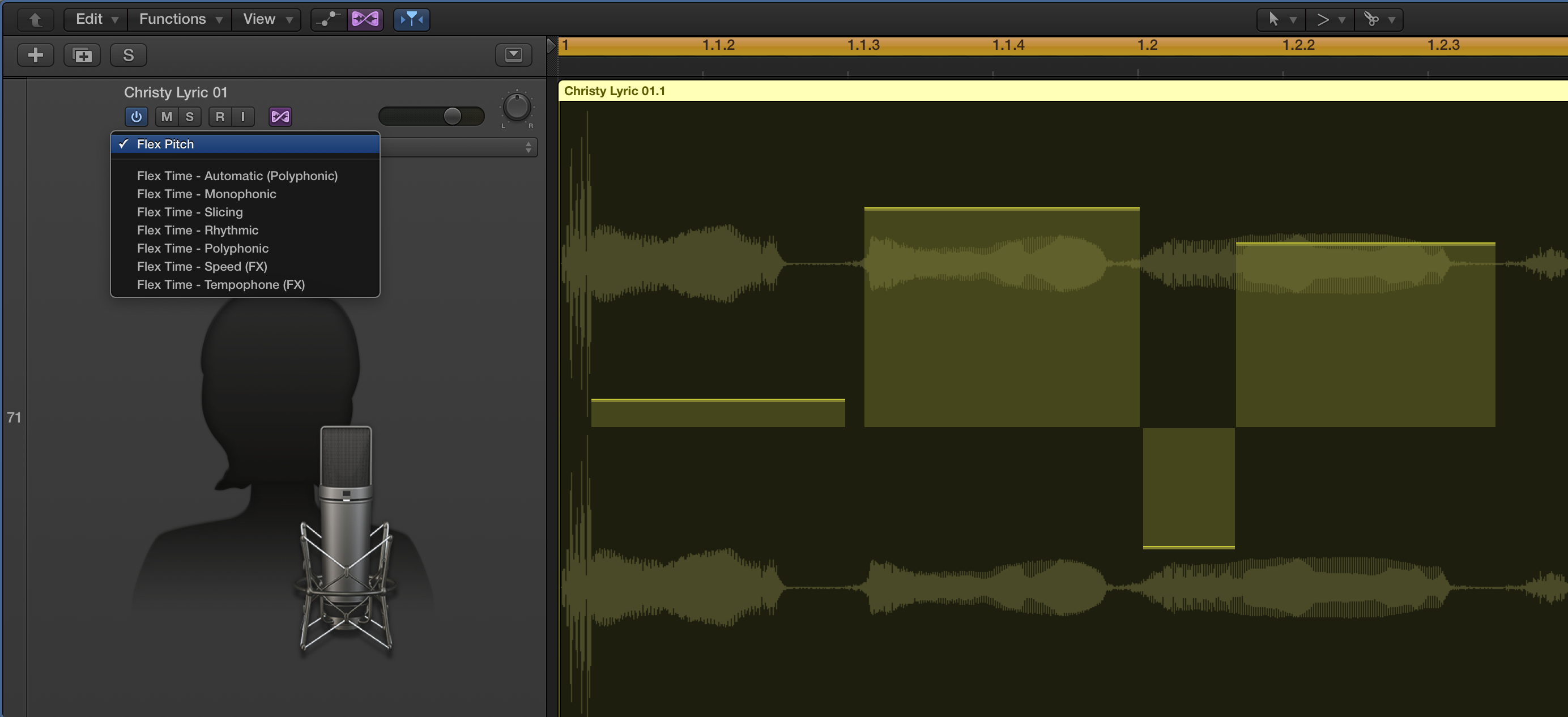Enable record arm on Christy Lyric 01

(x=220, y=117)
